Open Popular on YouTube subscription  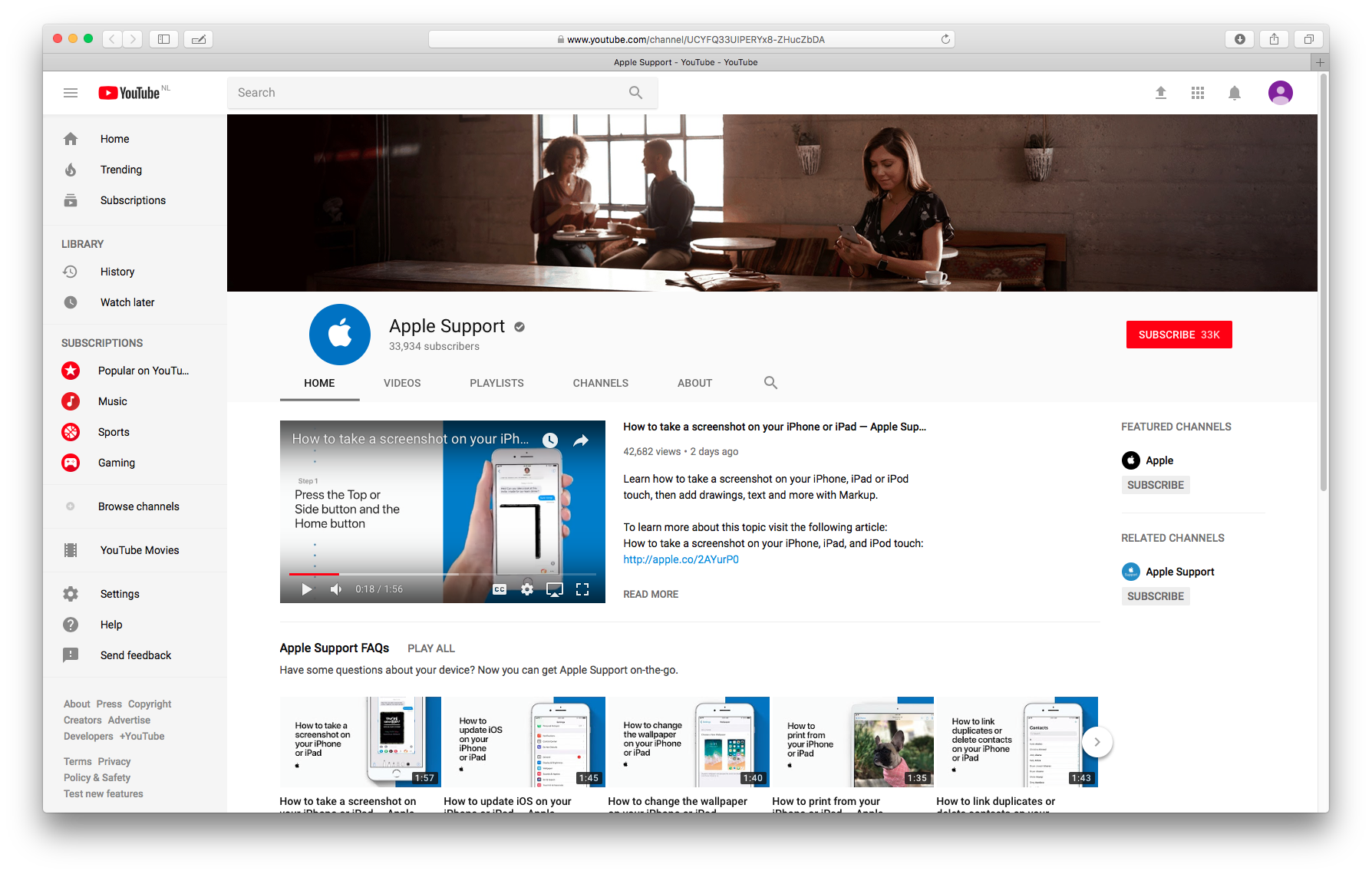click(135, 371)
